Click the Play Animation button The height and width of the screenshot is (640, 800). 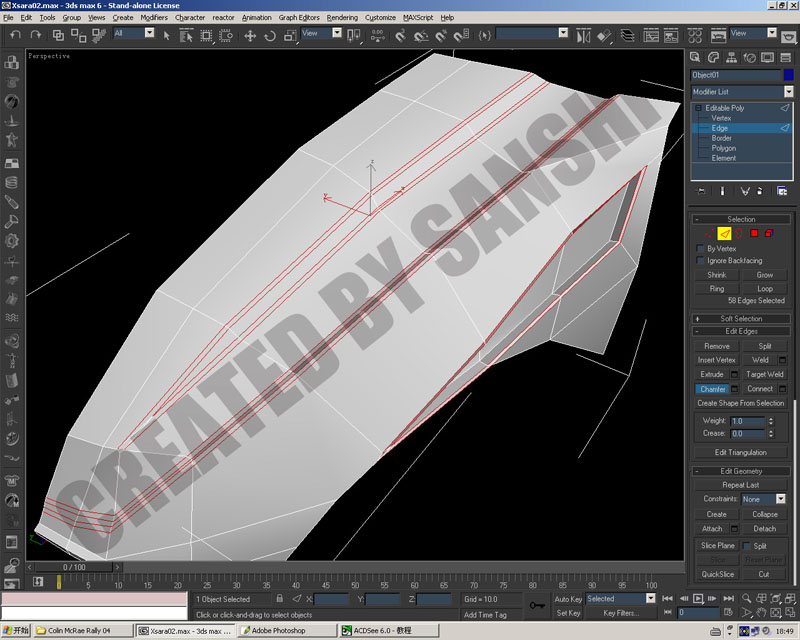pos(698,599)
